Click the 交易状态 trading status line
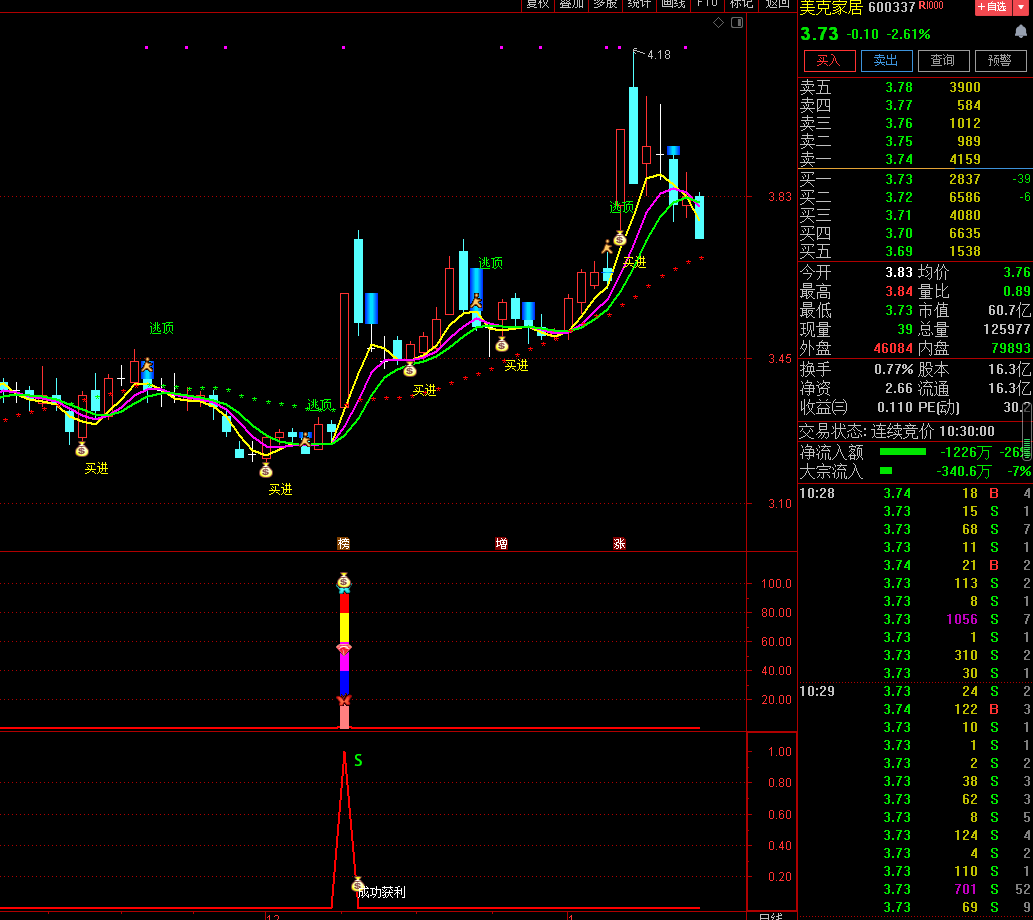The image size is (1033, 920). (x=897, y=432)
